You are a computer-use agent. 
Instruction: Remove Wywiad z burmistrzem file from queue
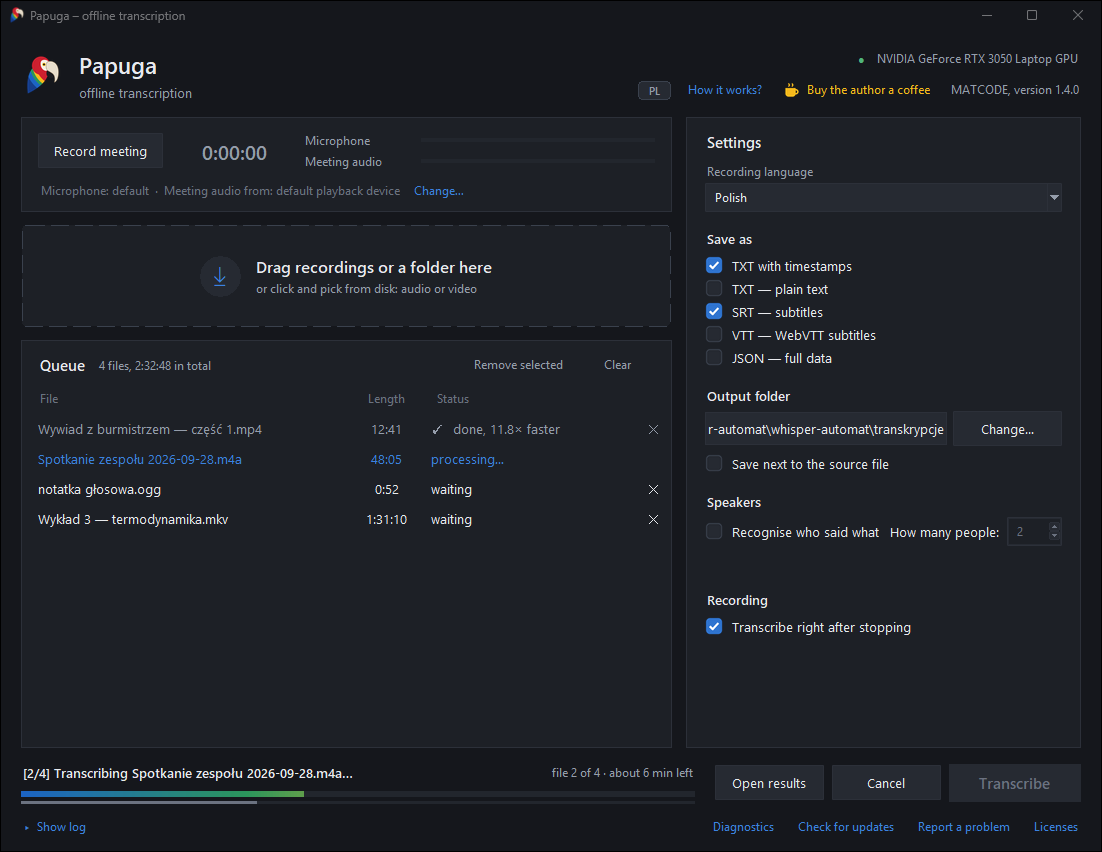653,430
